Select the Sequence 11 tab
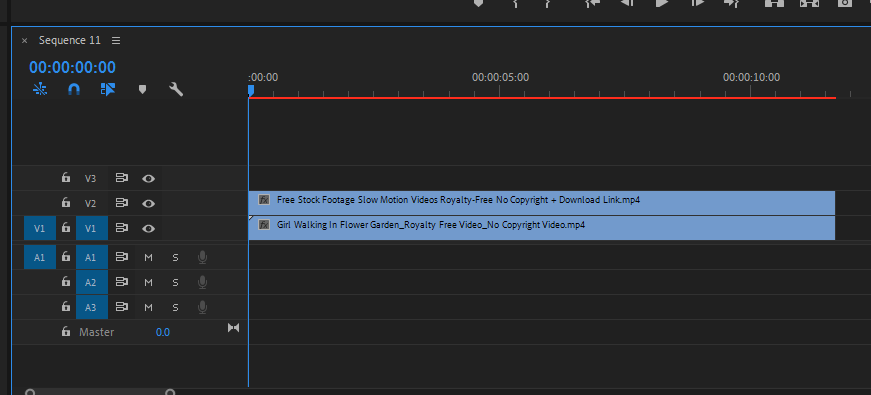The image size is (871, 395). pyautogui.click(x=70, y=41)
